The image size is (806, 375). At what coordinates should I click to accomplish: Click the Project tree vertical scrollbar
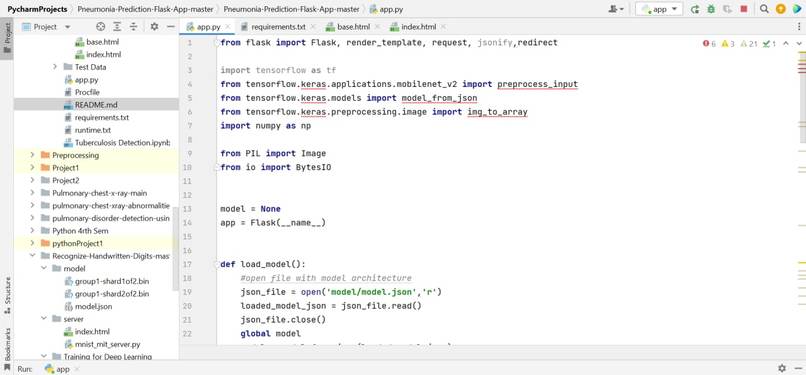pyautogui.click(x=176, y=249)
